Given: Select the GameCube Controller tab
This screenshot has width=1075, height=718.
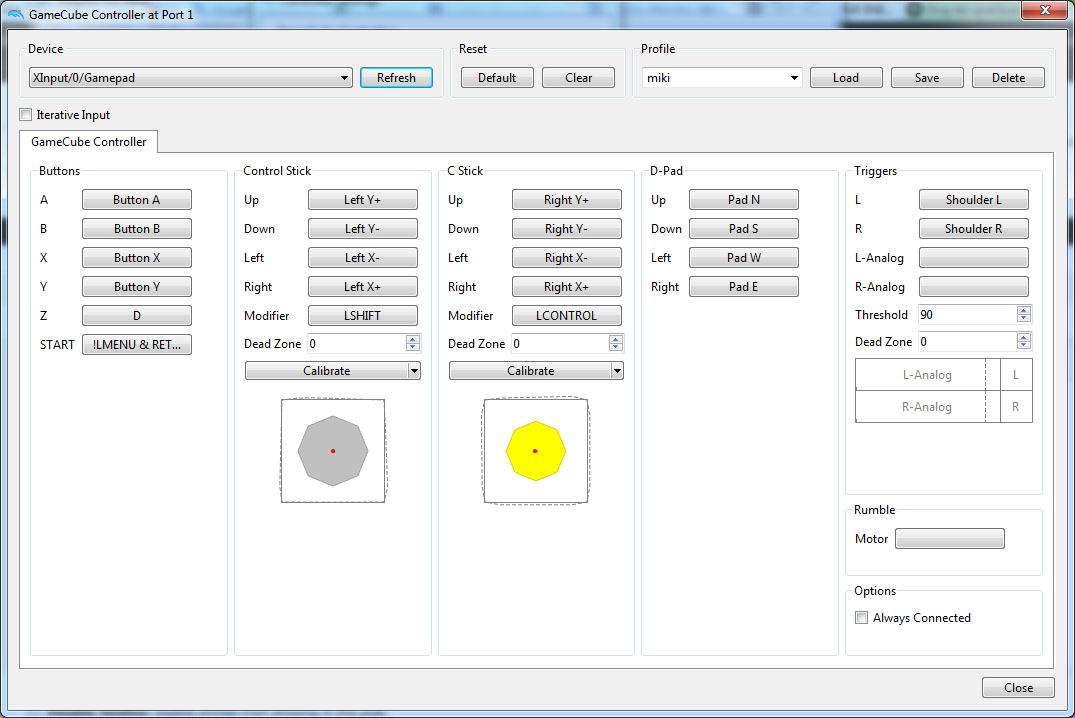Looking at the screenshot, I should [88, 142].
